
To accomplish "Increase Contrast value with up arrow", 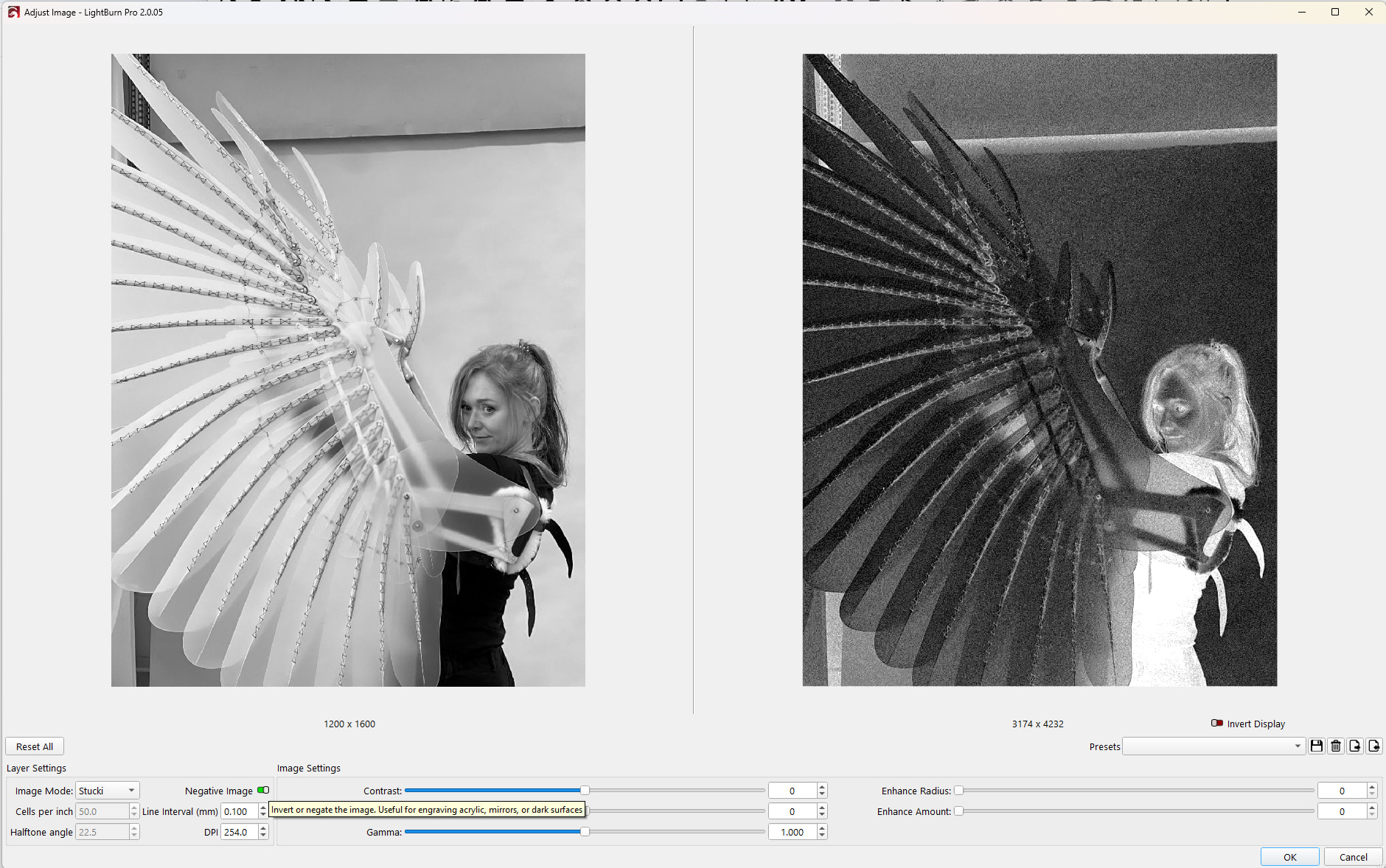I will [x=822, y=787].
